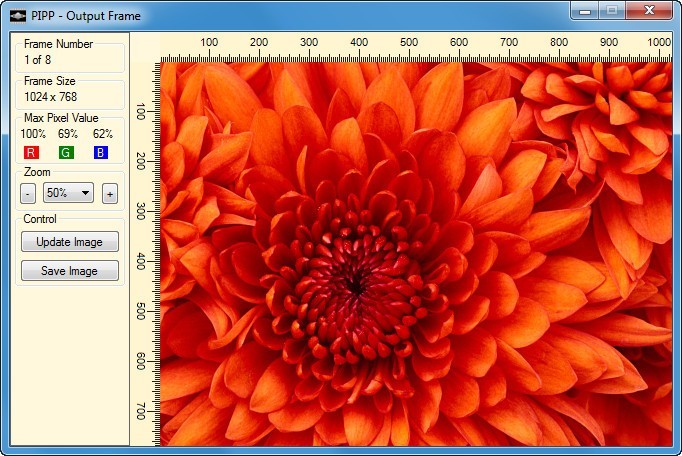The width and height of the screenshot is (682, 456).
Task: Maximize the PIPP Output Frame window
Action: pos(612,11)
